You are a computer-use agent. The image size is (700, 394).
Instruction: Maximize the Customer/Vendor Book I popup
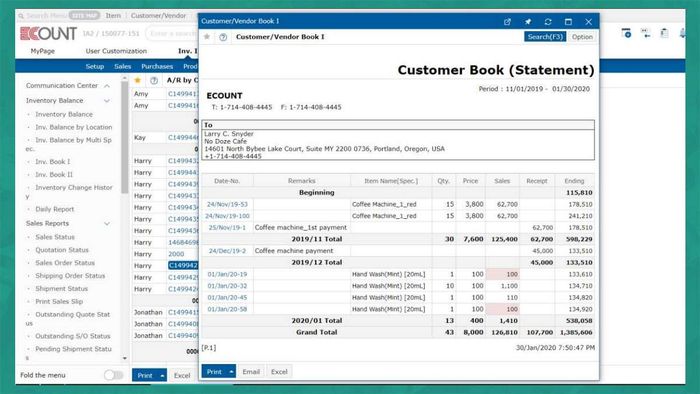pyautogui.click(x=568, y=21)
